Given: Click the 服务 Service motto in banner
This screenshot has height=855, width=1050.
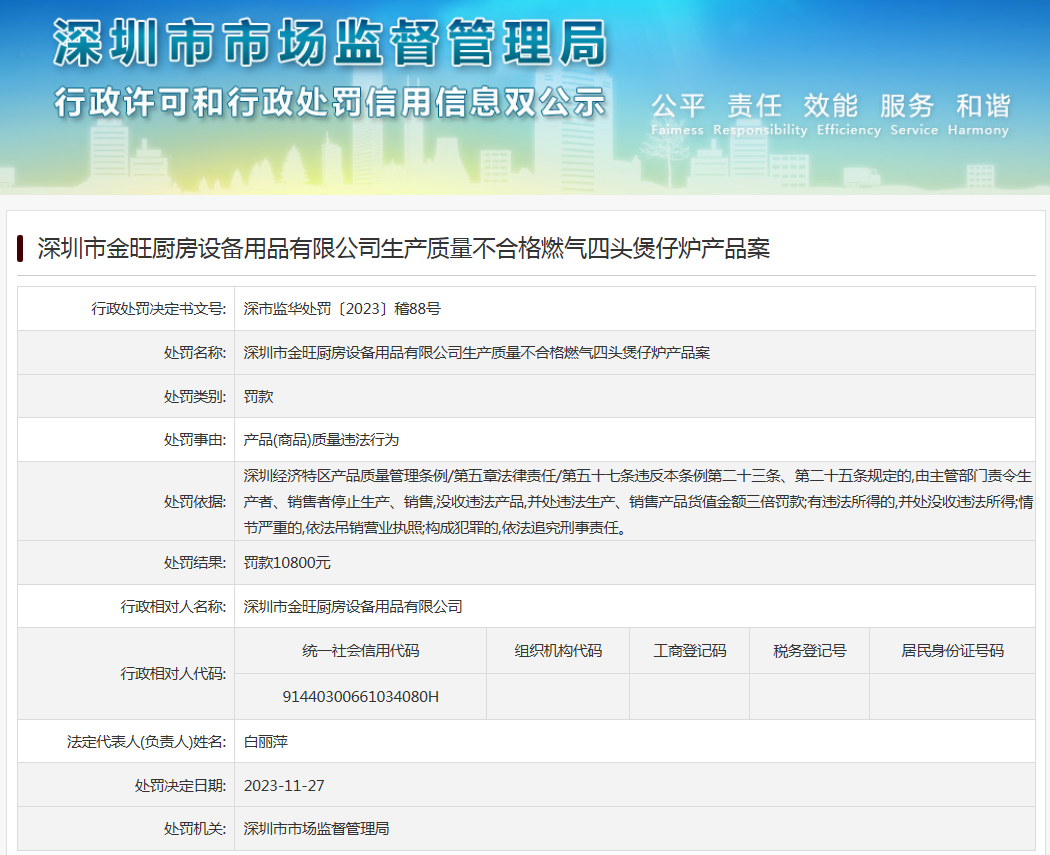Looking at the screenshot, I should click(x=914, y=114).
